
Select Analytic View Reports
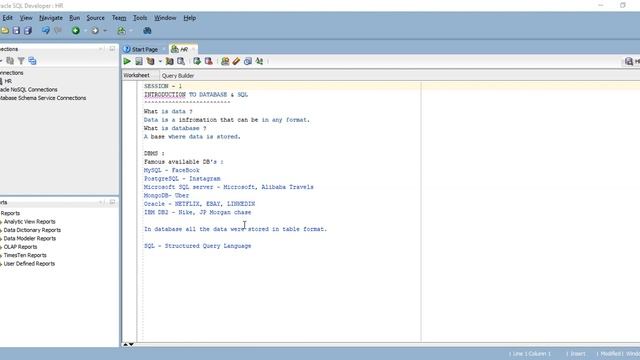29,222
